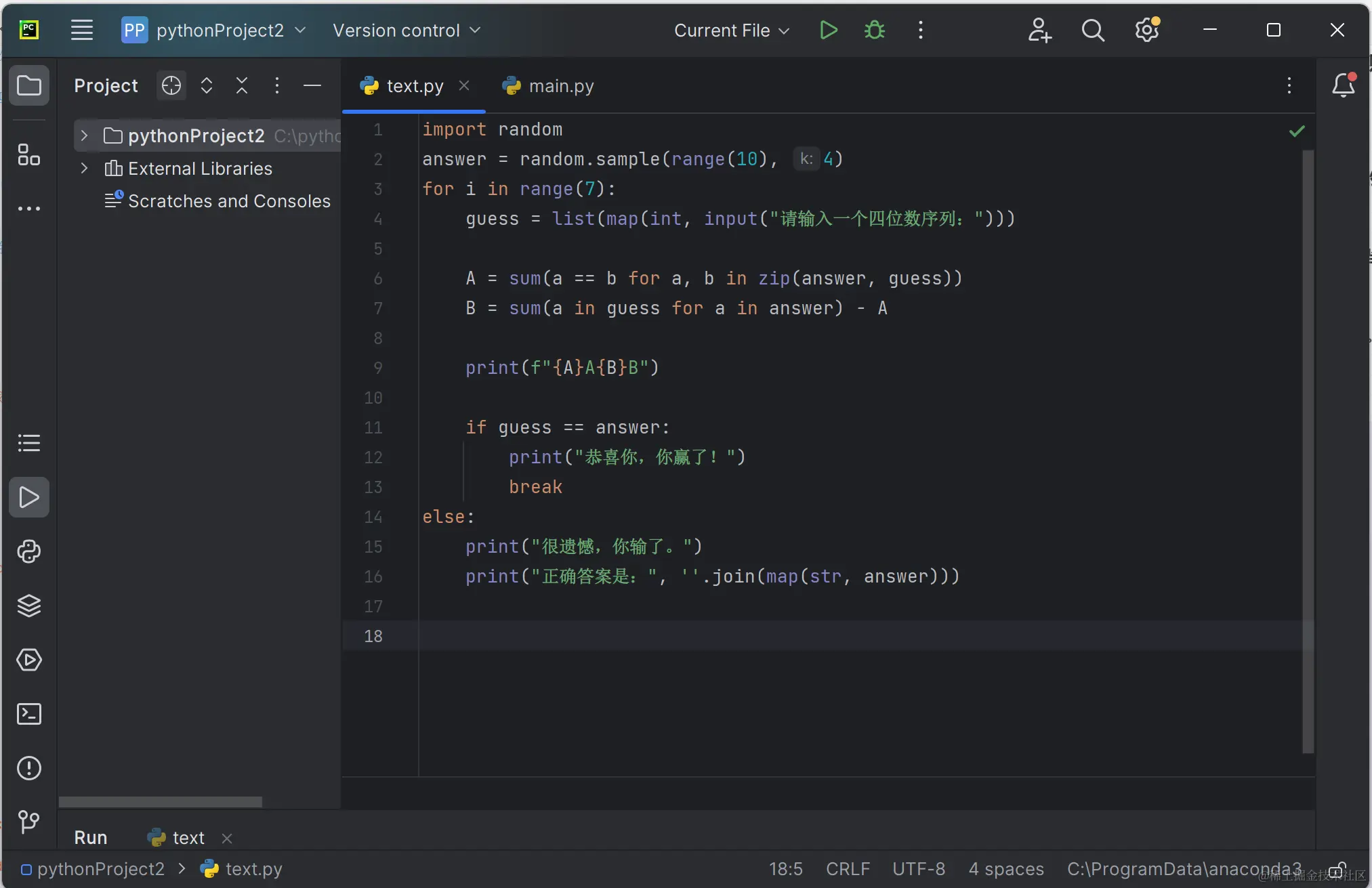The image size is (1372, 888).
Task: Open the Python Packages tool window
Action: coord(29,606)
